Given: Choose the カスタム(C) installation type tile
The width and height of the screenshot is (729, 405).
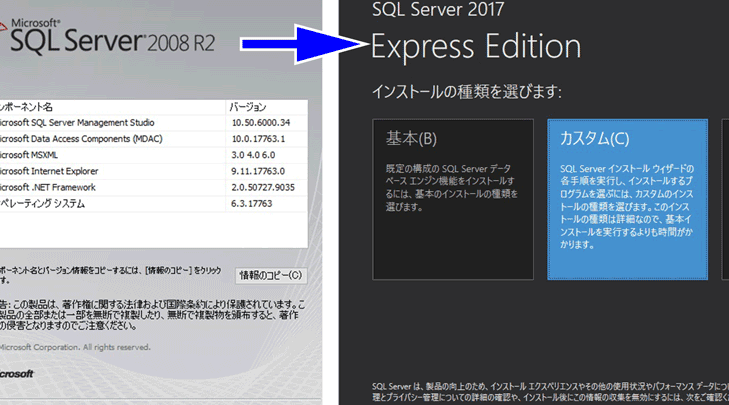Looking at the screenshot, I should click(x=628, y=199).
